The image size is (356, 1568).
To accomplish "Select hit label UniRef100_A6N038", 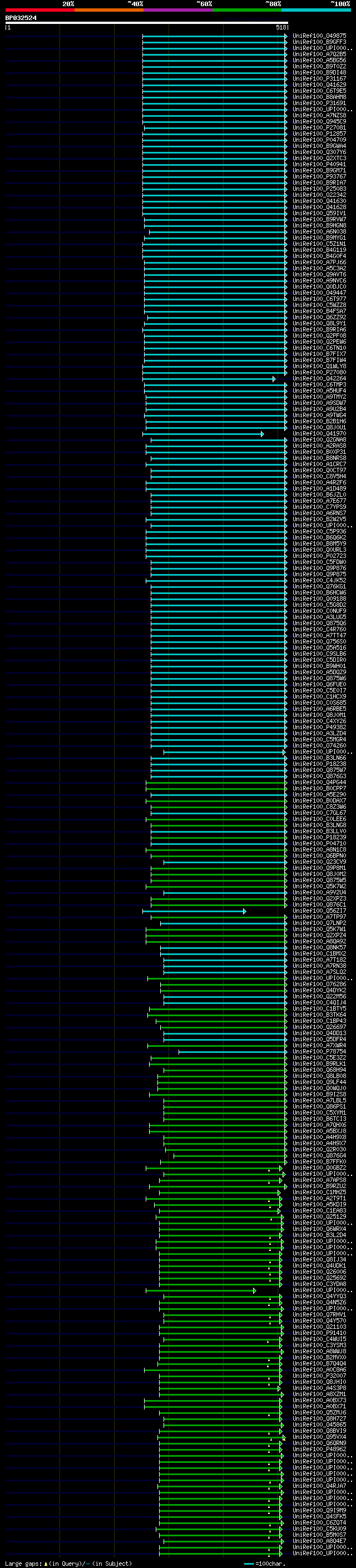I will click(319, 231).
